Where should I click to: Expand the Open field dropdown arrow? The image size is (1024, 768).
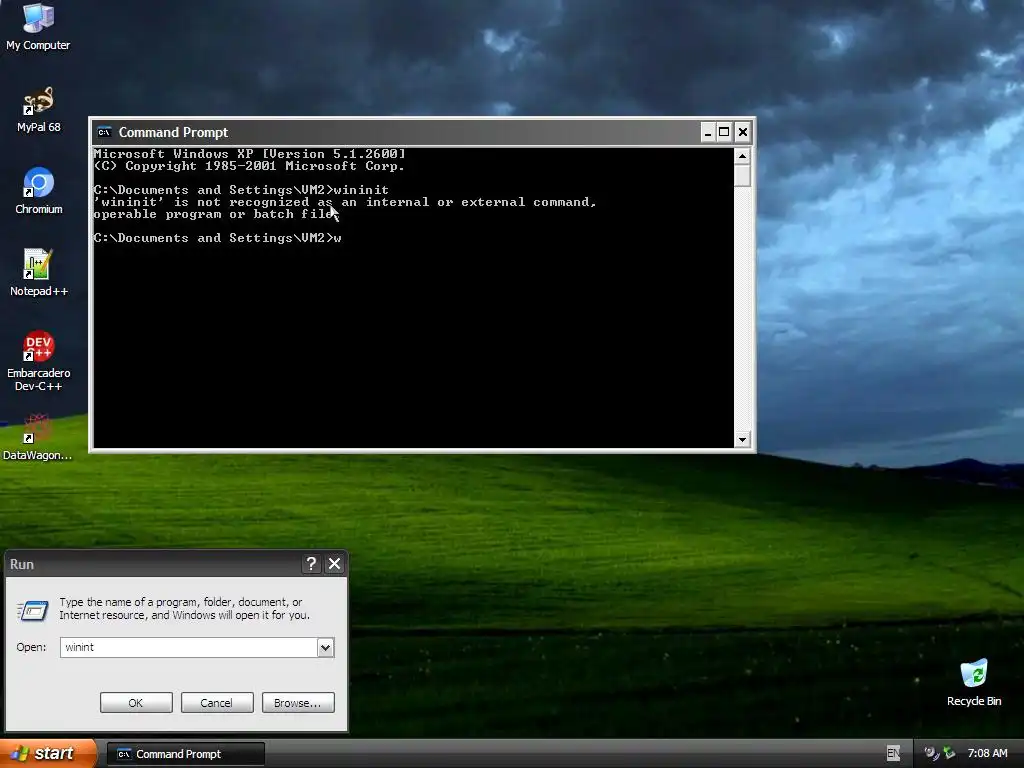click(325, 647)
